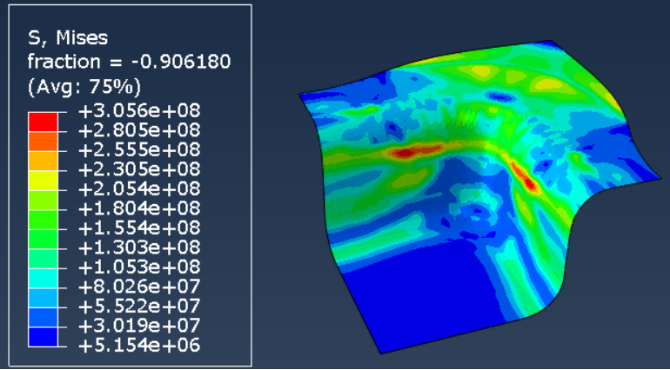Click the red legend color swatch

coord(43,122)
